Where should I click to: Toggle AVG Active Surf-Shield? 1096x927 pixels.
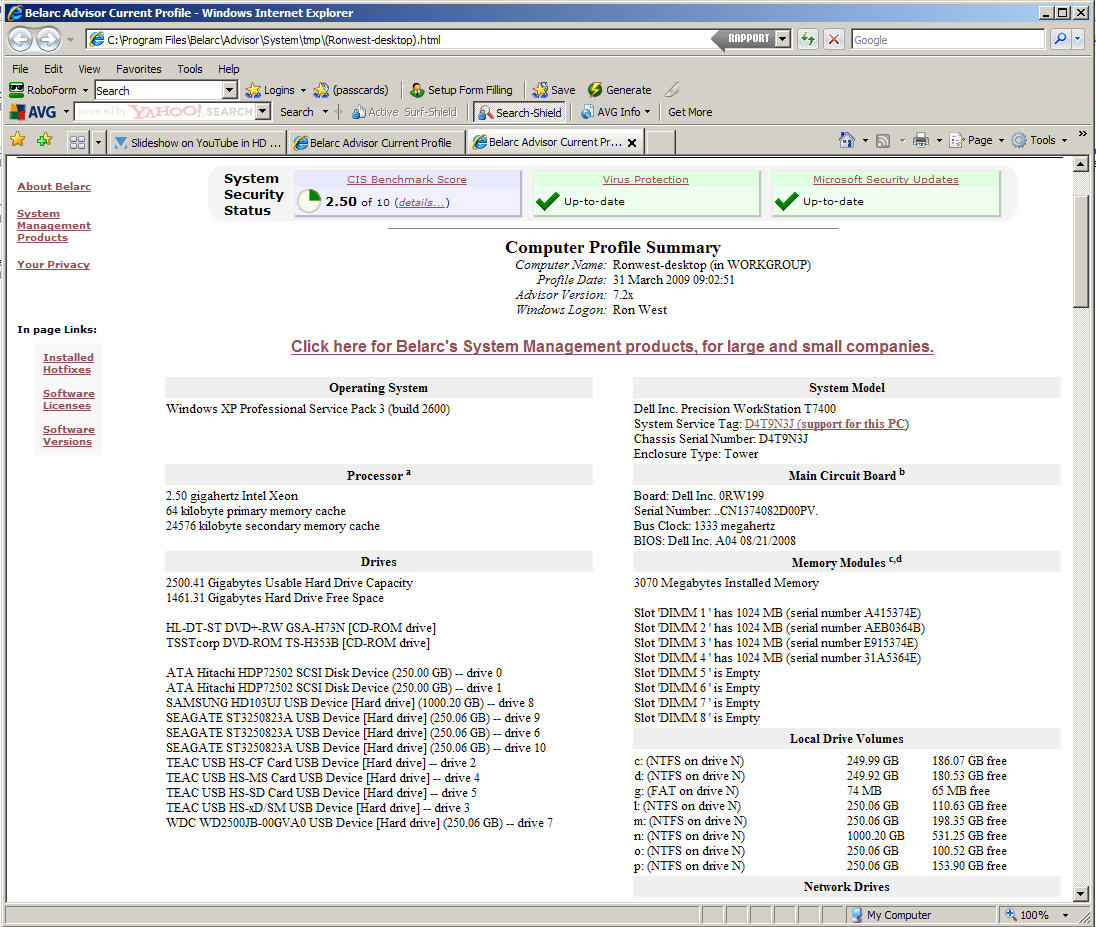403,112
